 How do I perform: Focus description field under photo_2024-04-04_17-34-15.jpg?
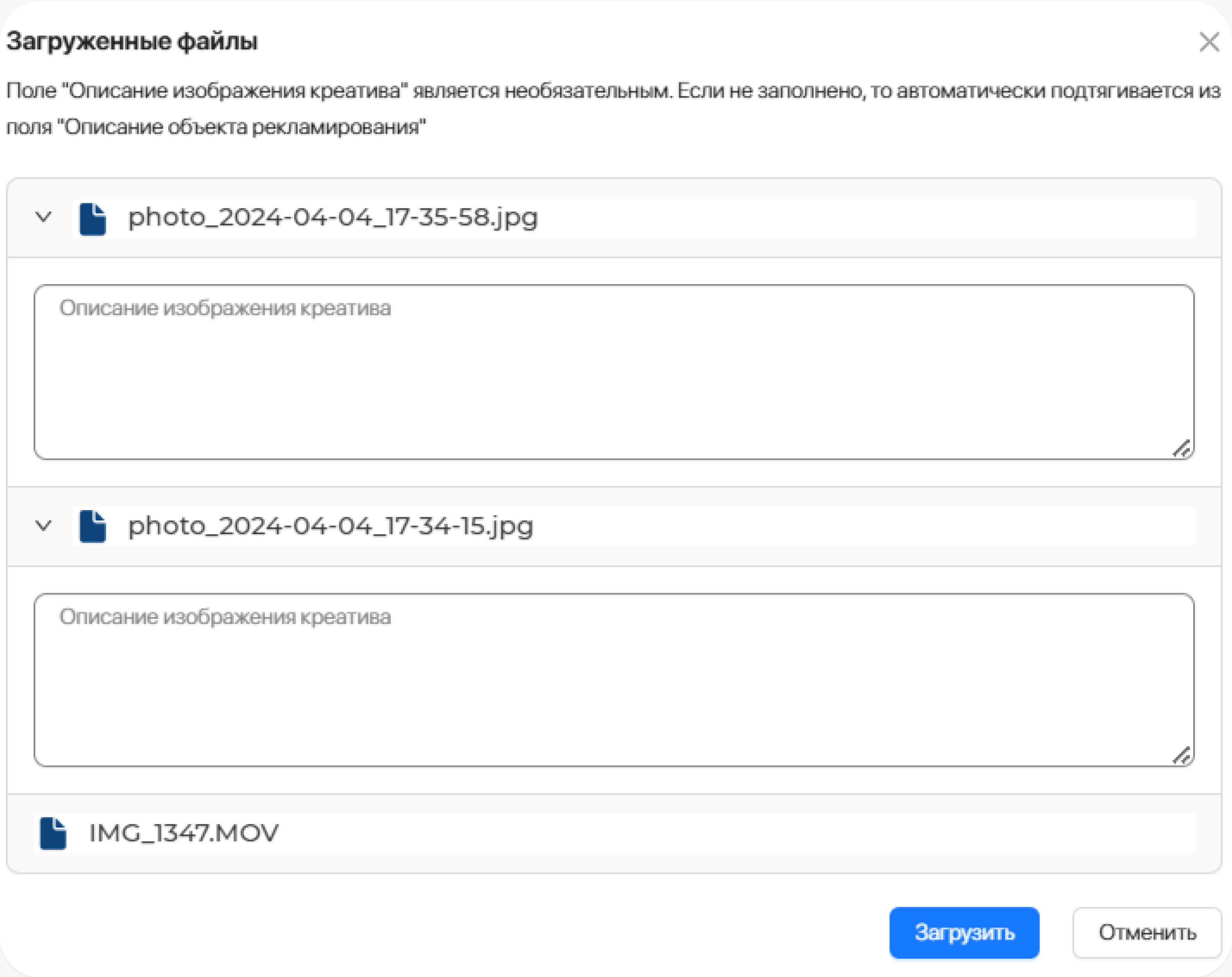click(x=614, y=680)
